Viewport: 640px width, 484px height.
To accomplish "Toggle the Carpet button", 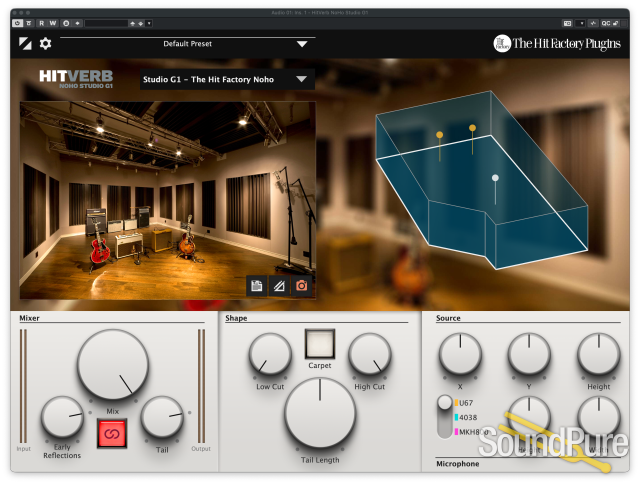I will pyautogui.click(x=320, y=344).
